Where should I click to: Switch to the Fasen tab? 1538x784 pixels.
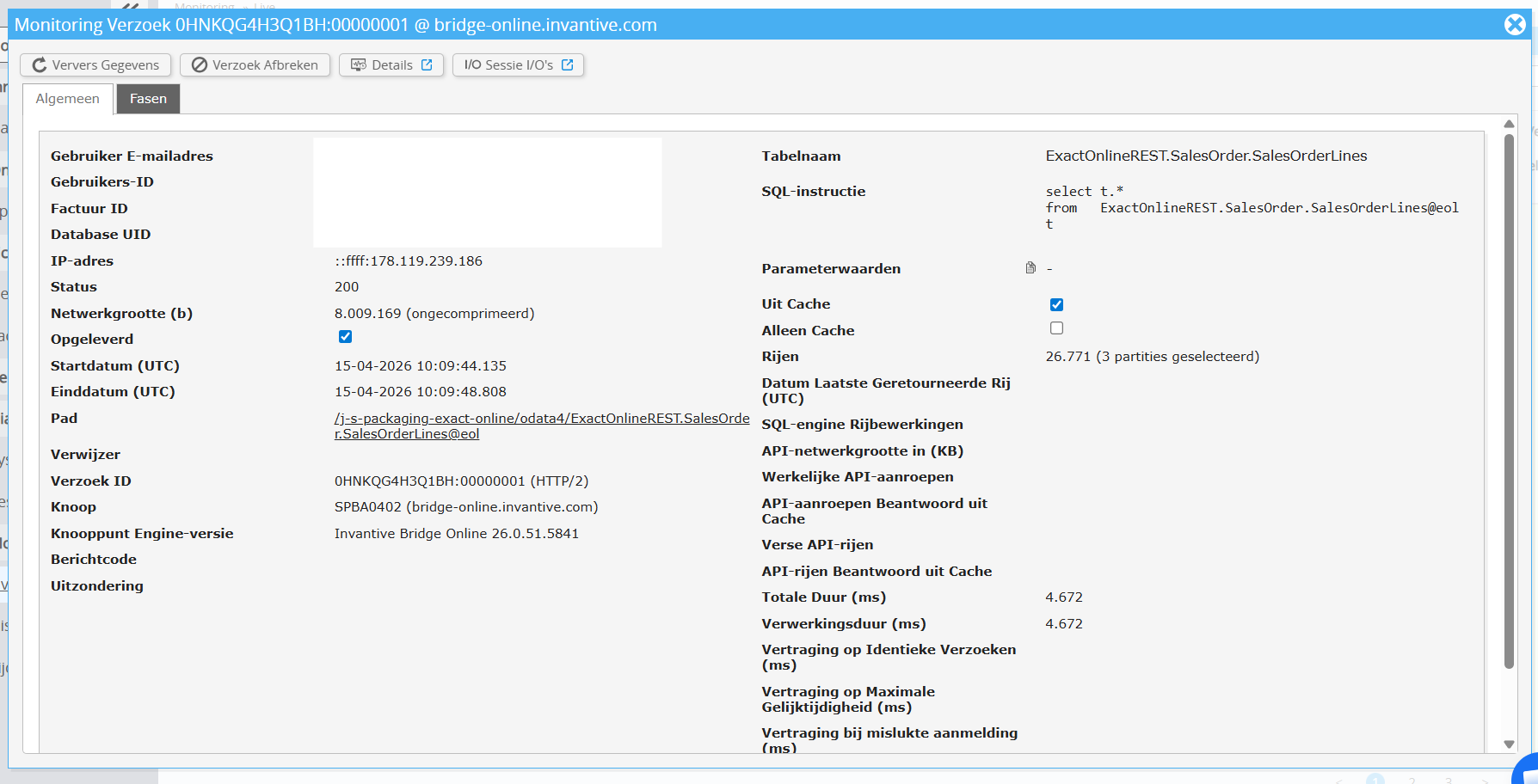[148, 99]
